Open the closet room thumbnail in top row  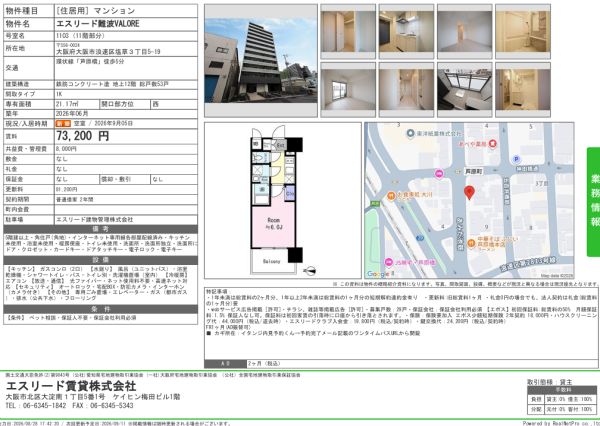click(348, 31)
